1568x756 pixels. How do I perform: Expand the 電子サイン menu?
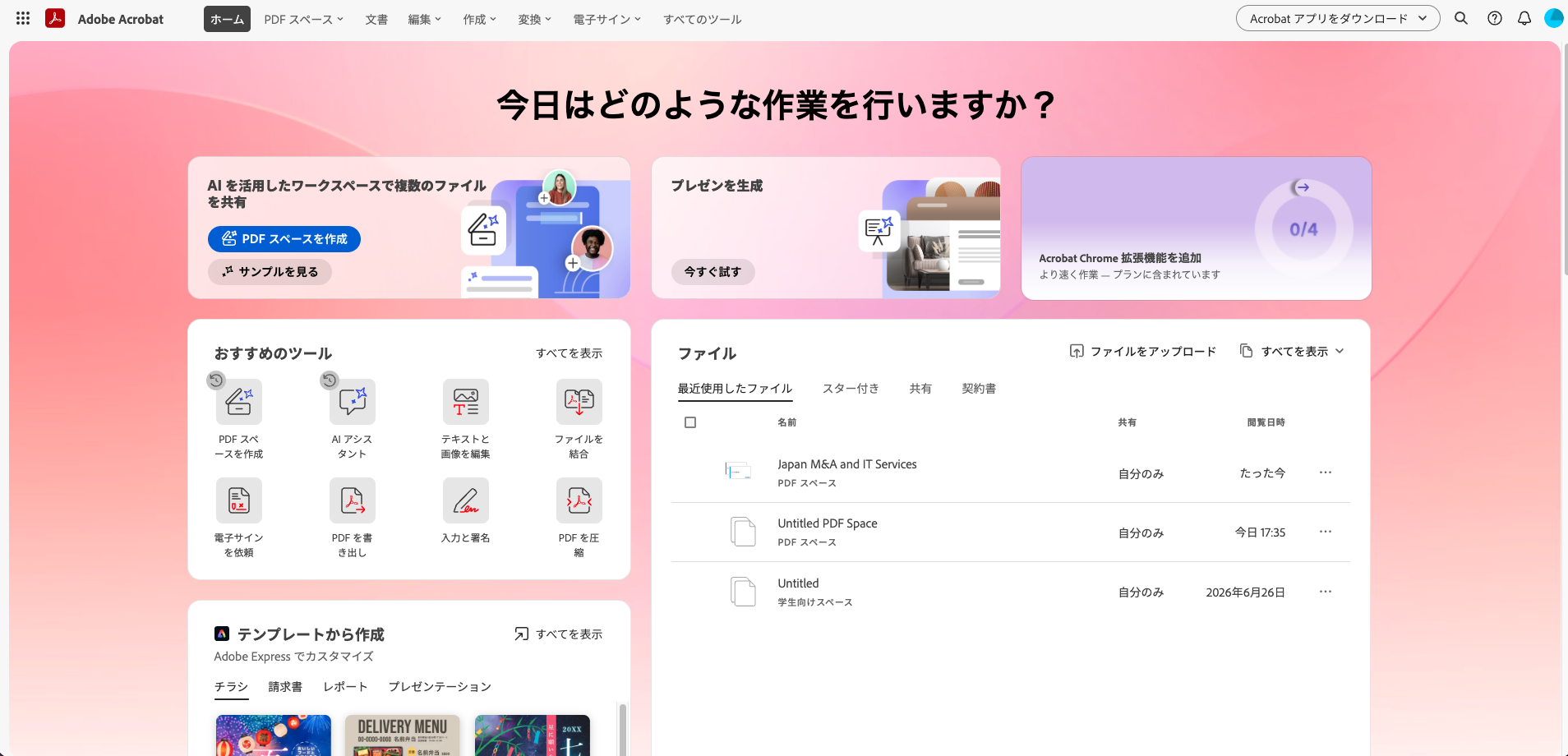(607, 19)
